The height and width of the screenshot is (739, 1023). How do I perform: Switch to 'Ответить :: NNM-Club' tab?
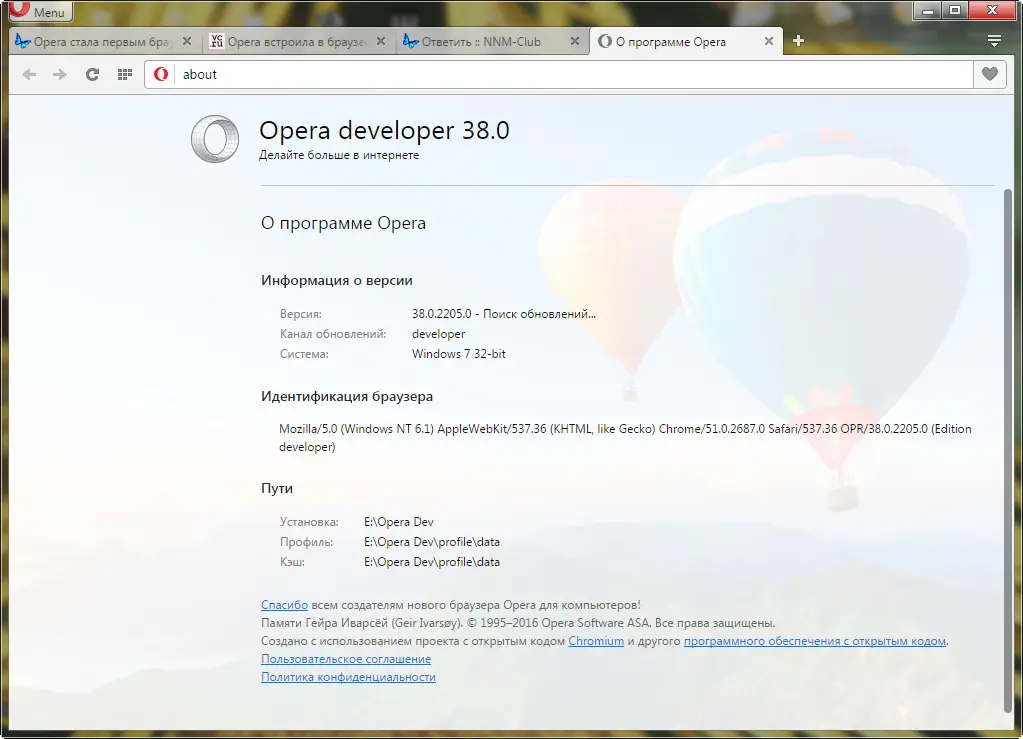coord(493,42)
